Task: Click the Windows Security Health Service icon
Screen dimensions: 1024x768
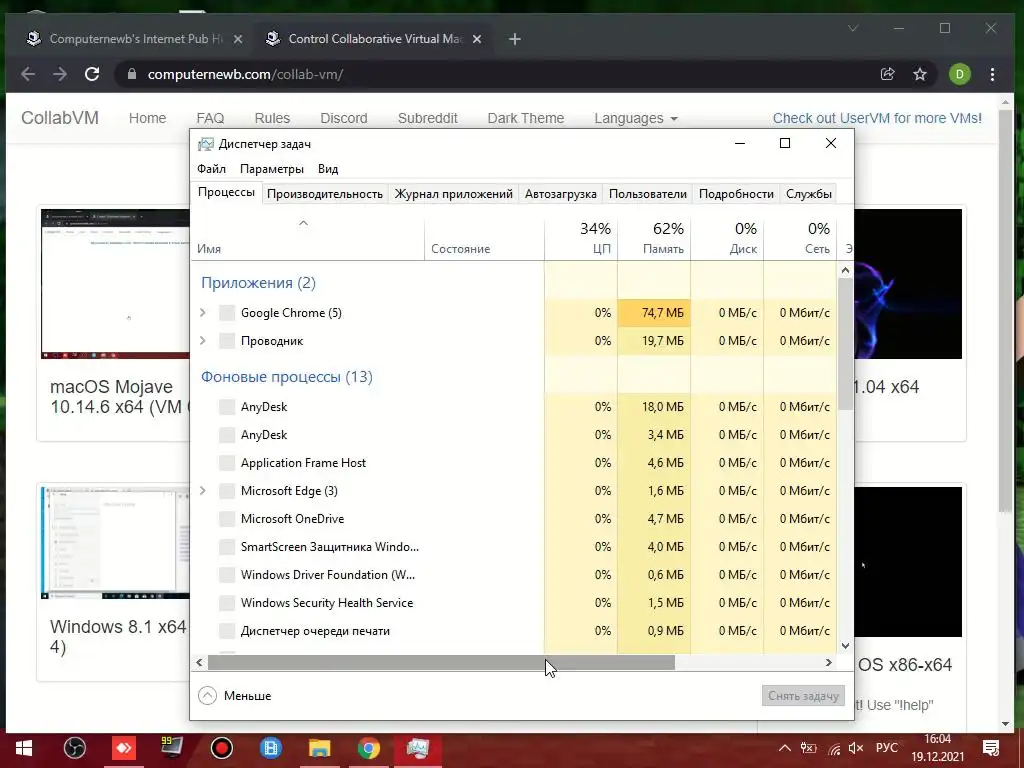Action: pyautogui.click(x=227, y=603)
